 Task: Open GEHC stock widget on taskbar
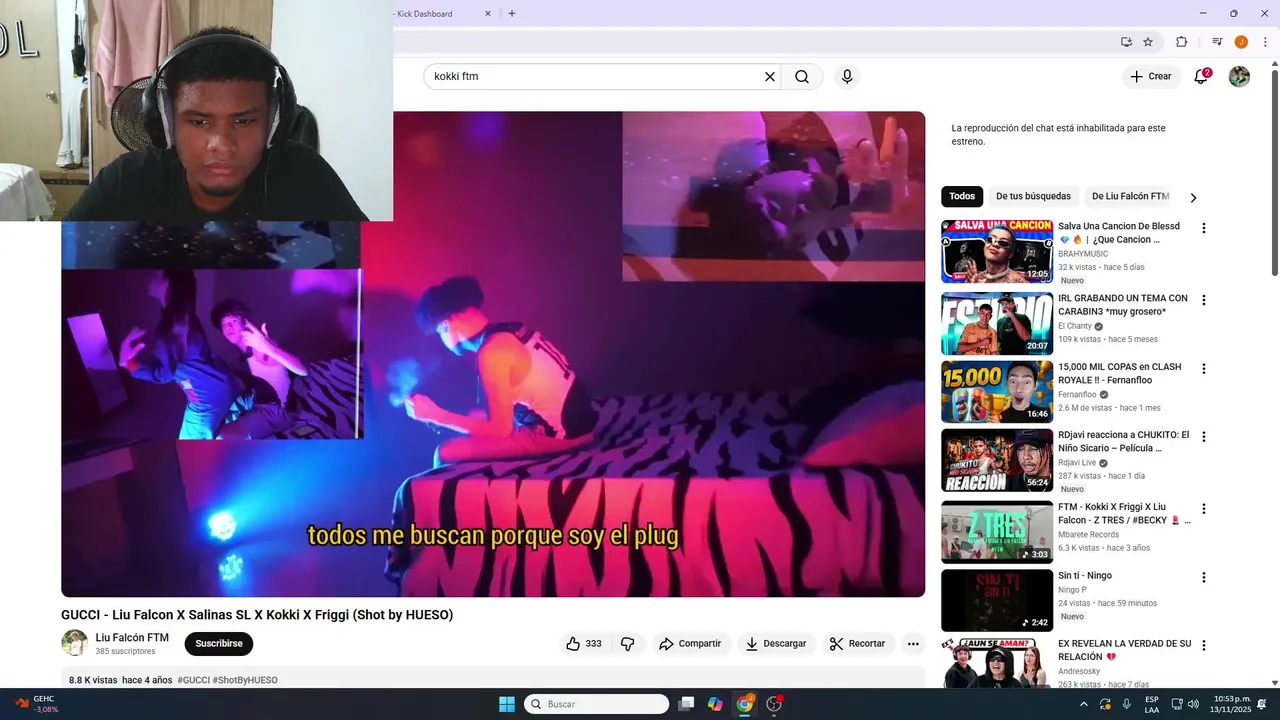36,704
